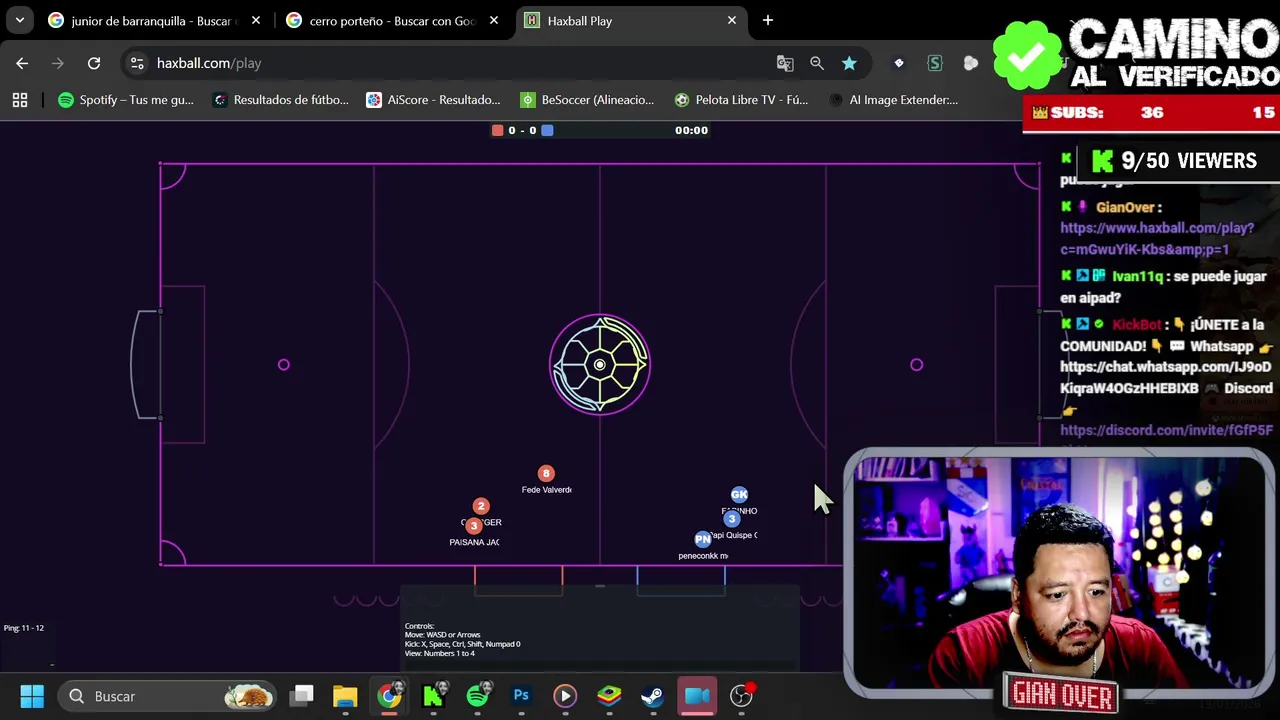Viewport: 1280px width, 720px height.
Task: Switch to Chrome on taskbar
Action: pyautogui.click(x=389, y=696)
